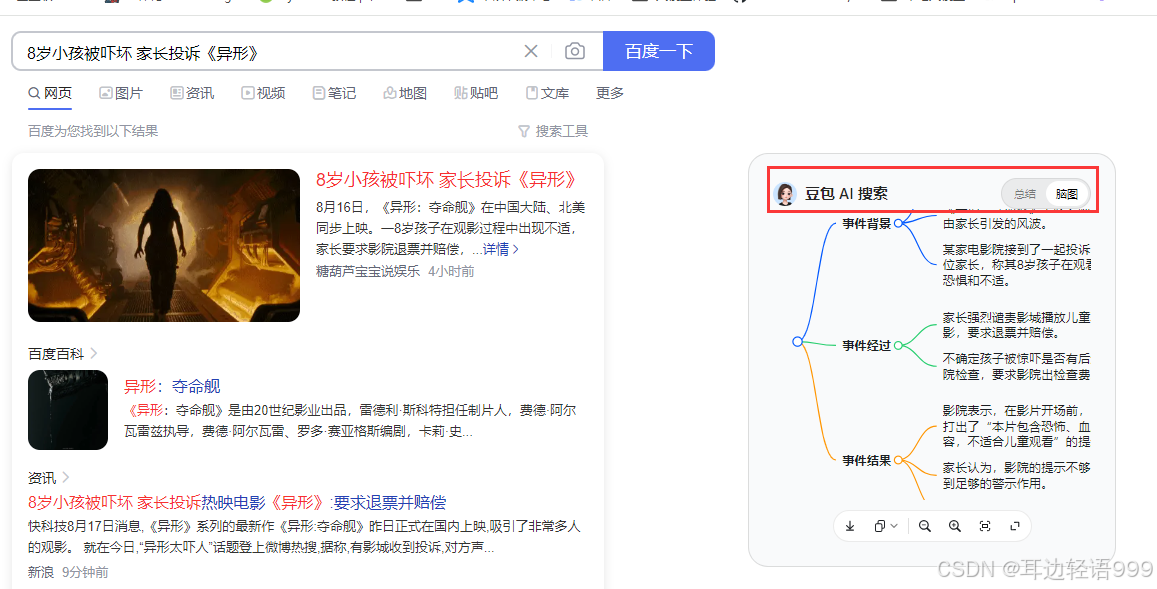This screenshot has height=589, width=1157.
Task: Expand the mind map to fullscreen
Action: (x=1015, y=526)
